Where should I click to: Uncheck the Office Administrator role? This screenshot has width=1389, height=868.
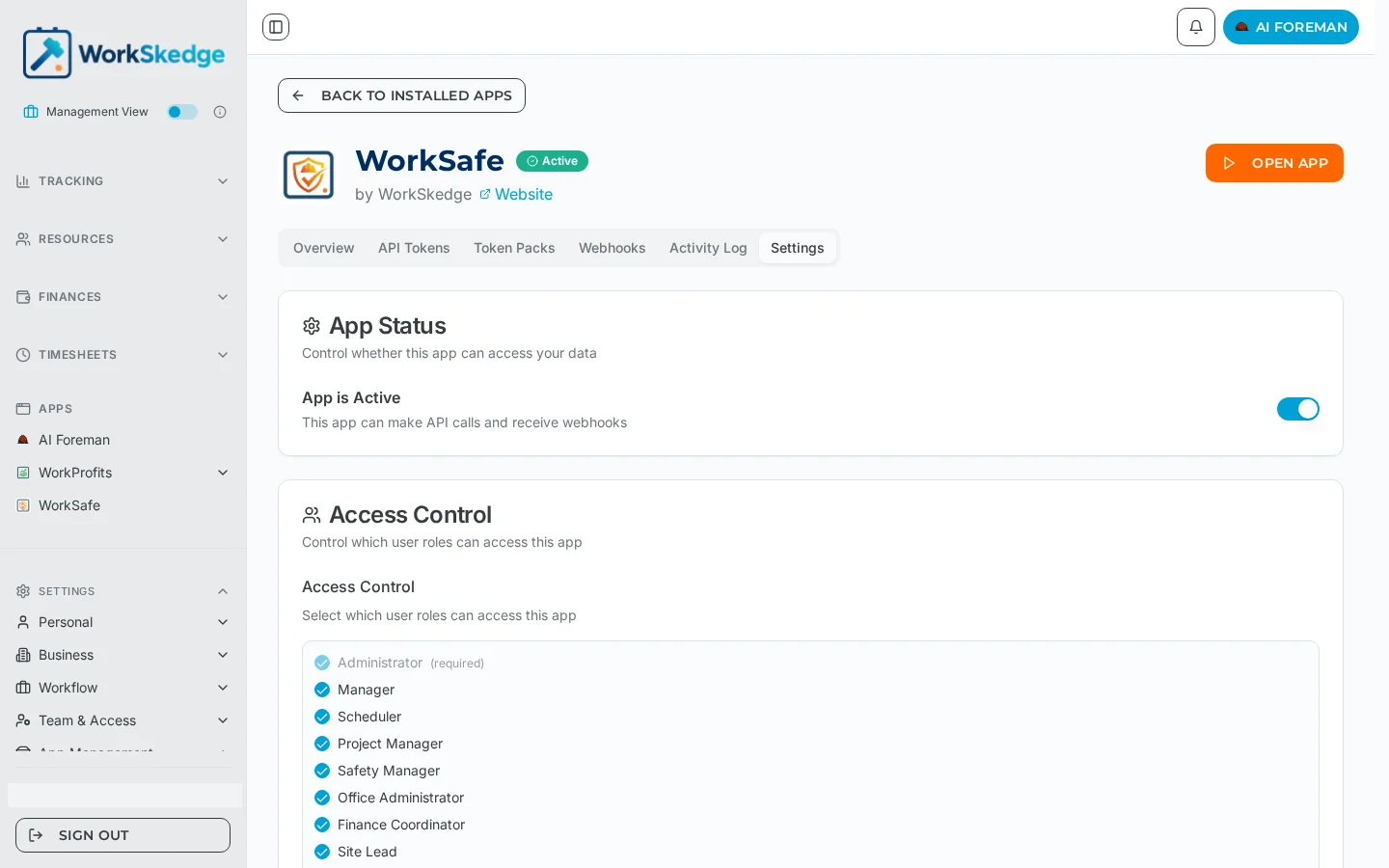322,798
